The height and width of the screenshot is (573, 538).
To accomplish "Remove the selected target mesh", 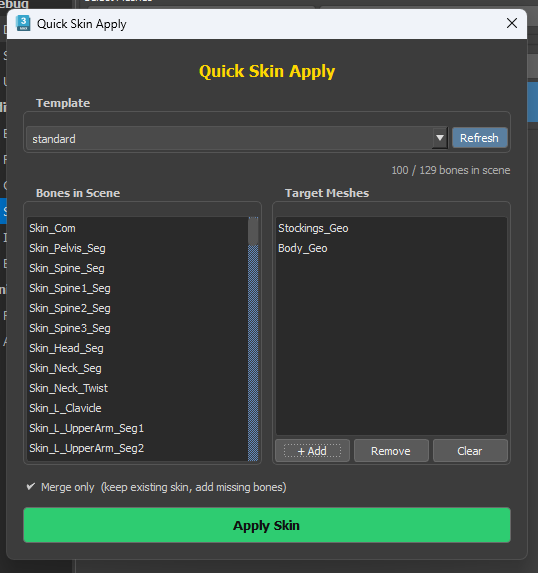I will point(391,451).
